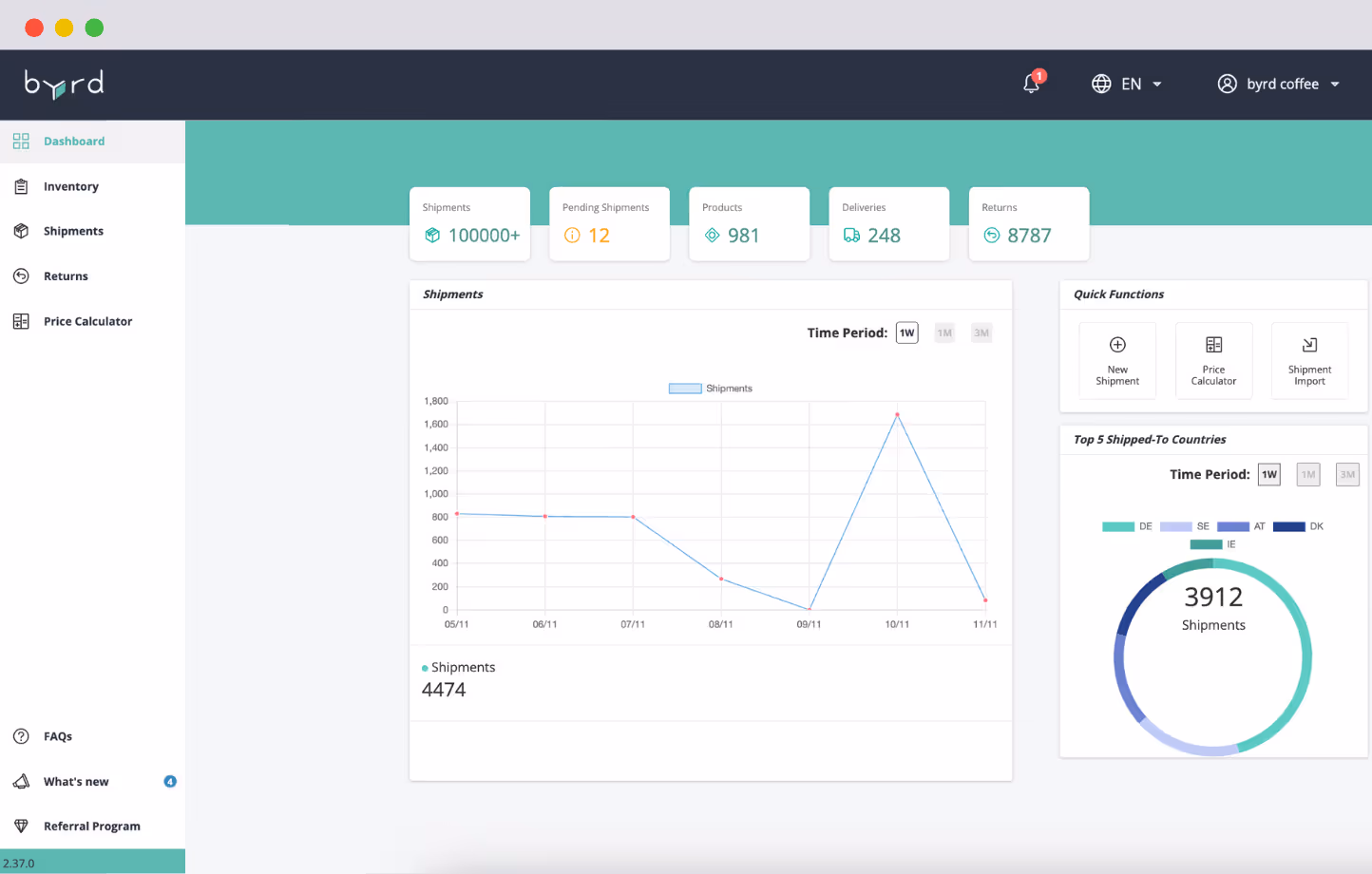Select 1M time period for Shipments chart
Viewport: 1372px width, 874px height.
tap(944, 332)
